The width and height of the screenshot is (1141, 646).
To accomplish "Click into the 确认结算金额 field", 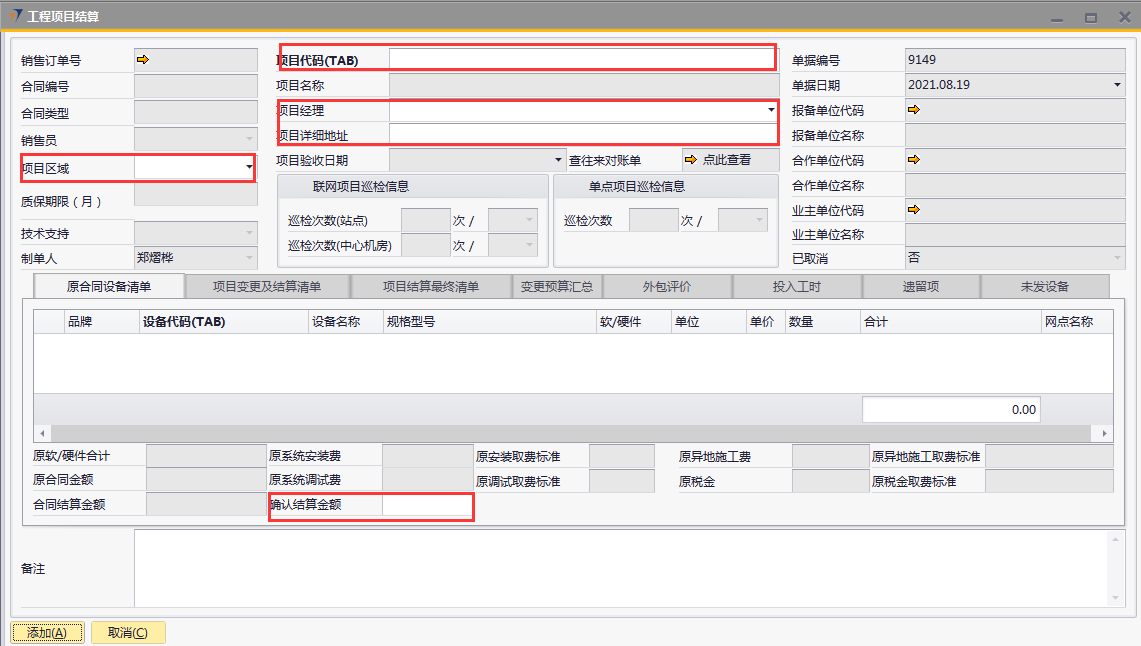I will click(427, 506).
